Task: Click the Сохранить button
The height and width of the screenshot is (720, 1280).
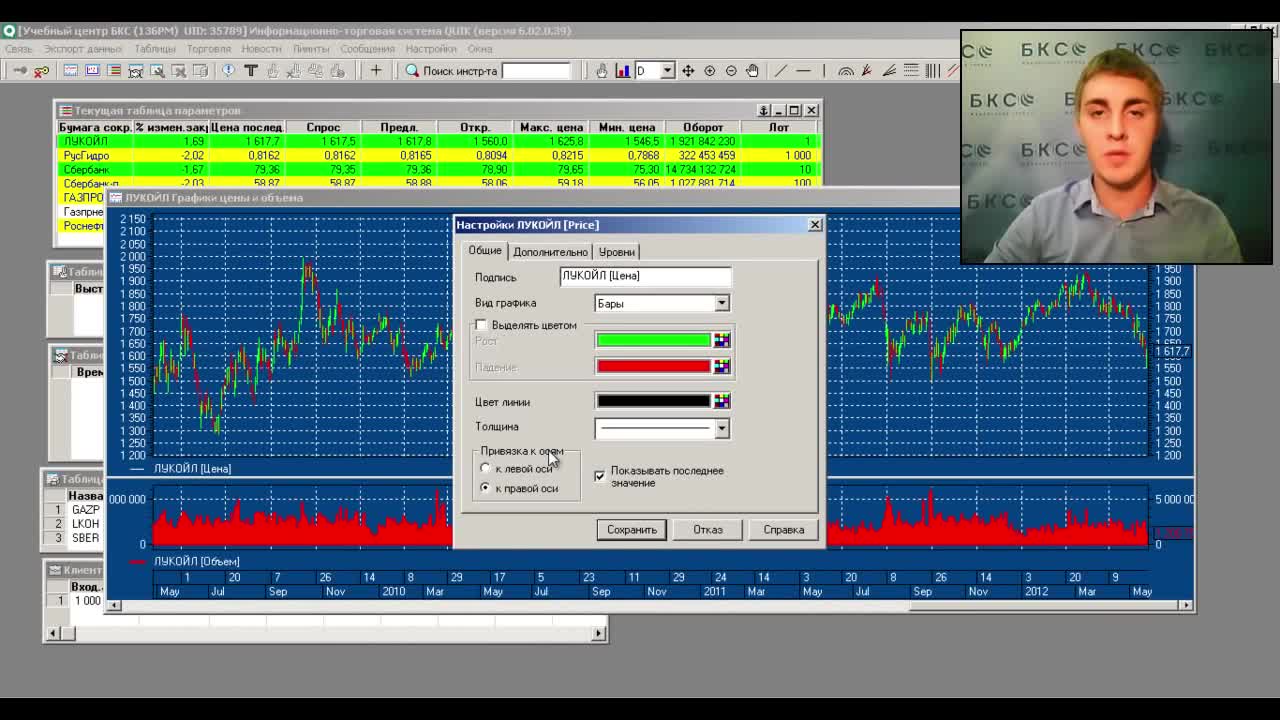Action: click(632, 530)
